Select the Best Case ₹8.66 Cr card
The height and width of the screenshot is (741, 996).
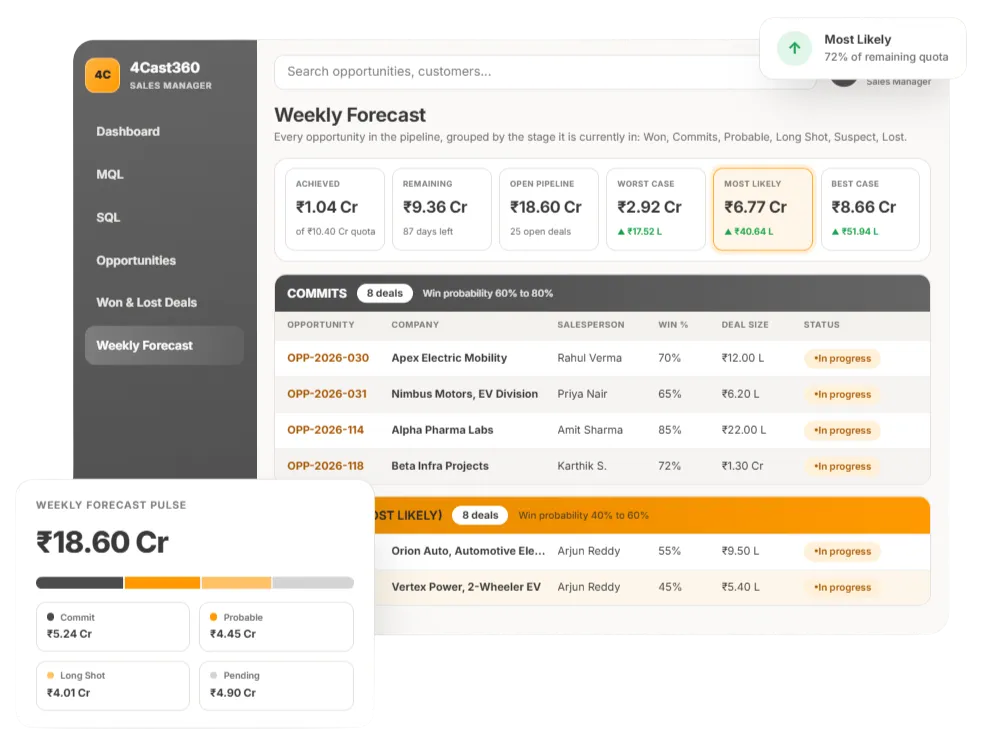click(870, 209)
